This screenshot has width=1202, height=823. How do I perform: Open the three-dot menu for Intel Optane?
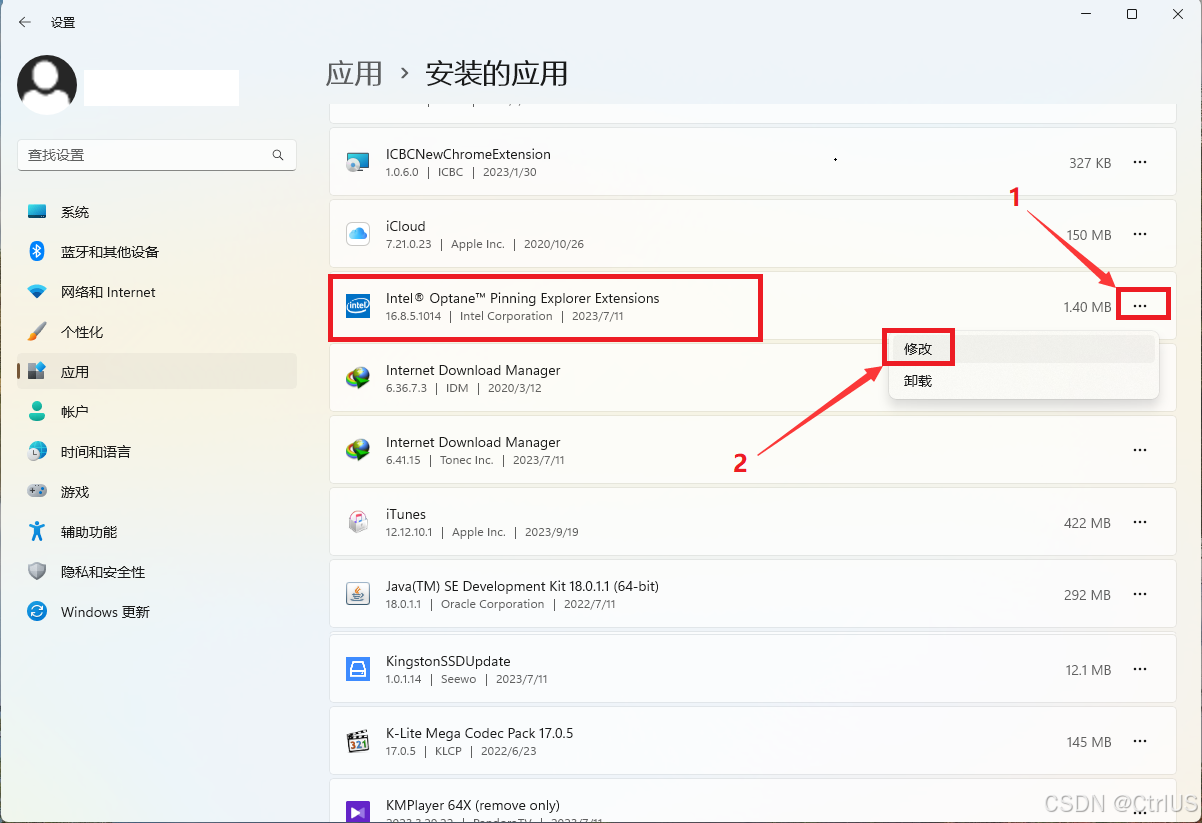[1140, 306]
